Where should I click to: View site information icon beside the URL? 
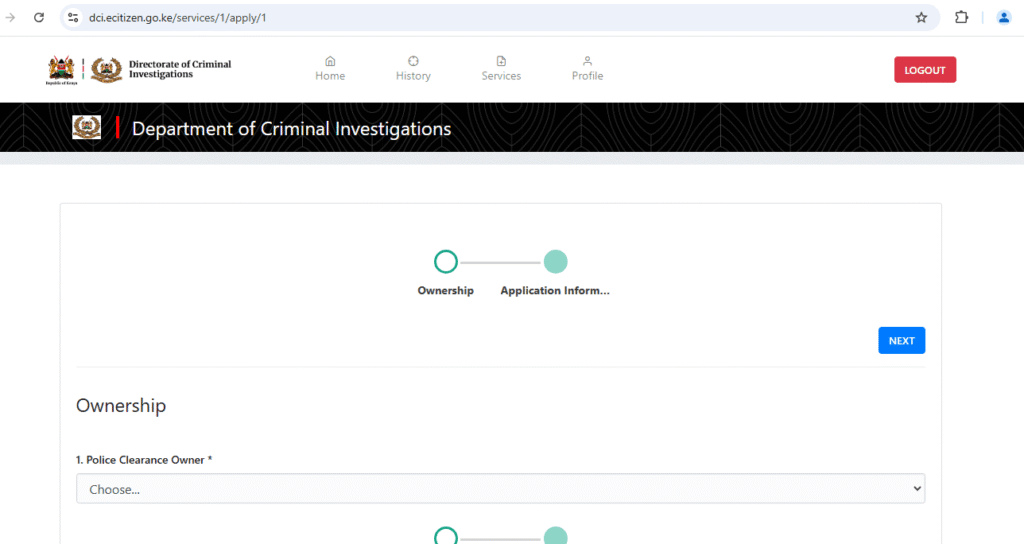point(73,18)
